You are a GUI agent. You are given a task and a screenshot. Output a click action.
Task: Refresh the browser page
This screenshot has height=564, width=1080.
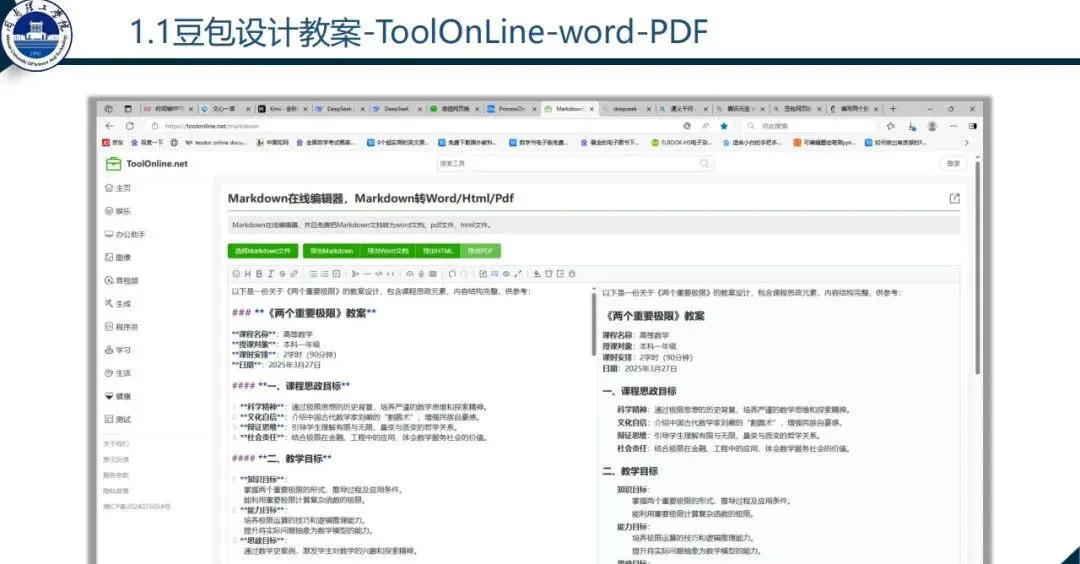129,126
